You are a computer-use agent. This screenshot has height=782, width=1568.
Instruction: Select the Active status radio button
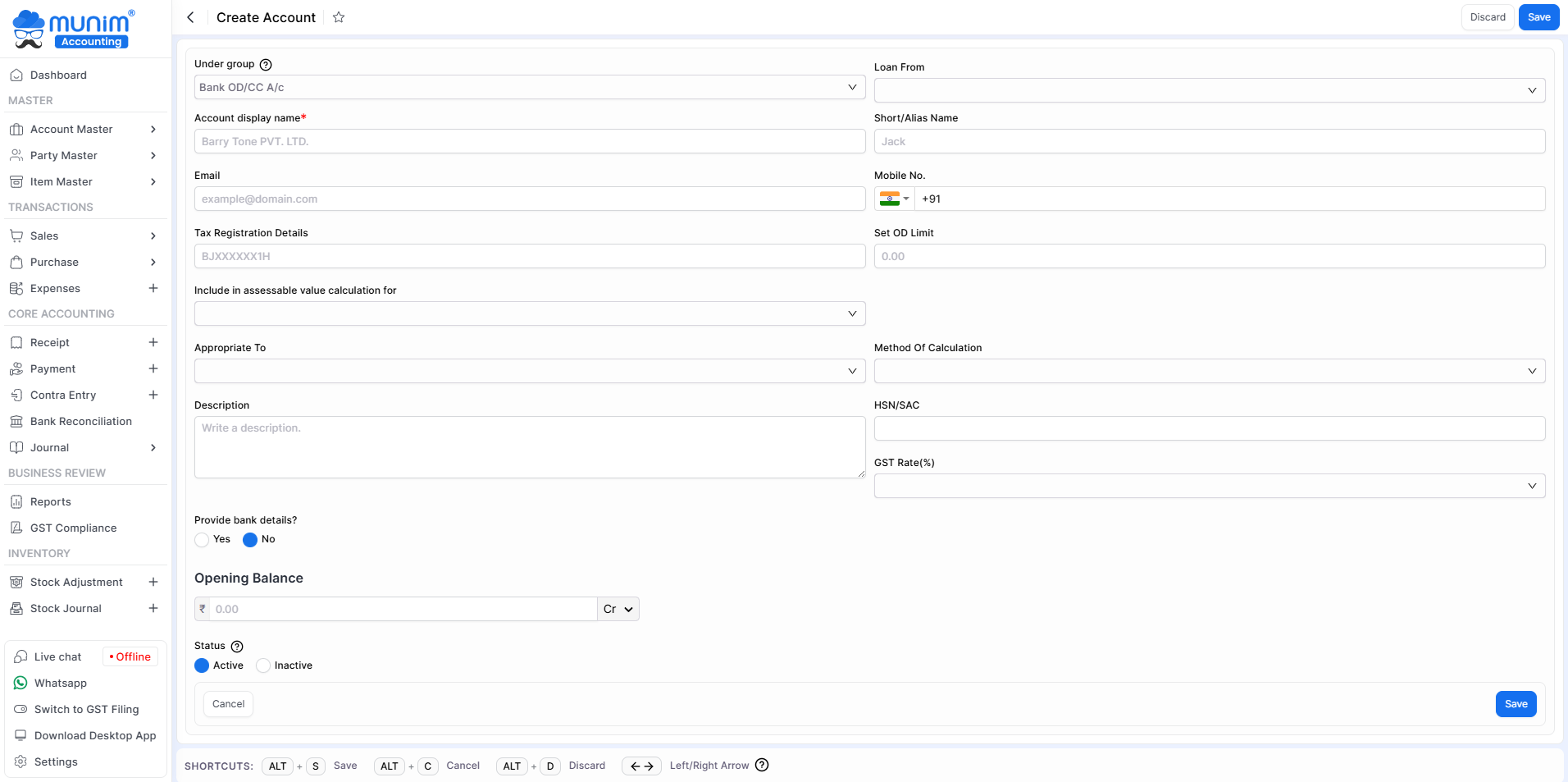click(x=202, y=665)
